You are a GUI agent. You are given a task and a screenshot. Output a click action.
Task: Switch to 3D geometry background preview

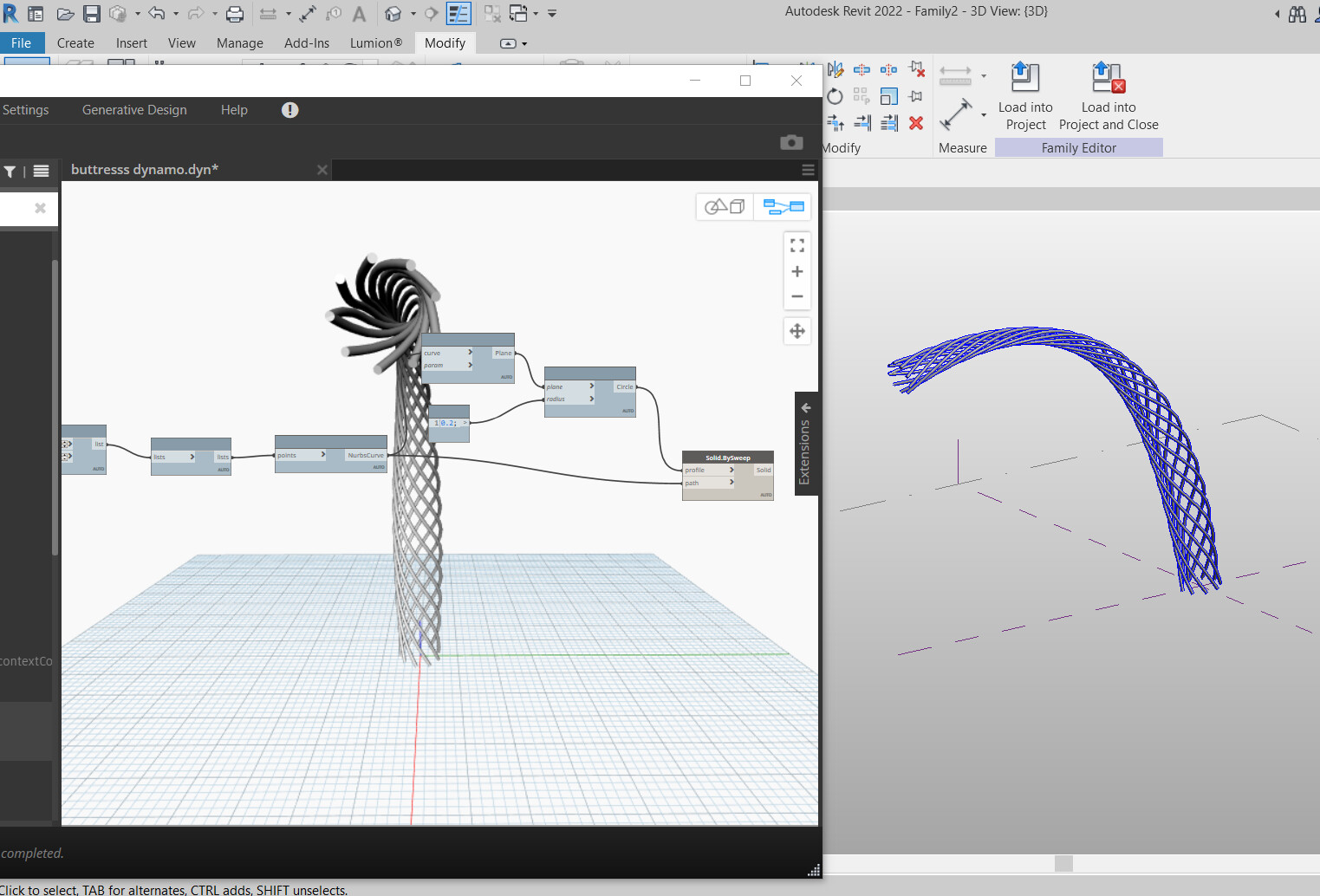725,206
